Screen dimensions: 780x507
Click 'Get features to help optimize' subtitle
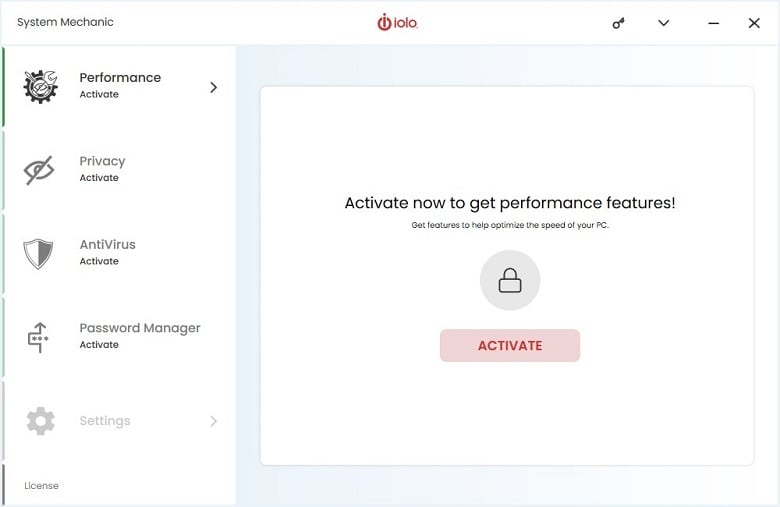(x=510, y=225)
